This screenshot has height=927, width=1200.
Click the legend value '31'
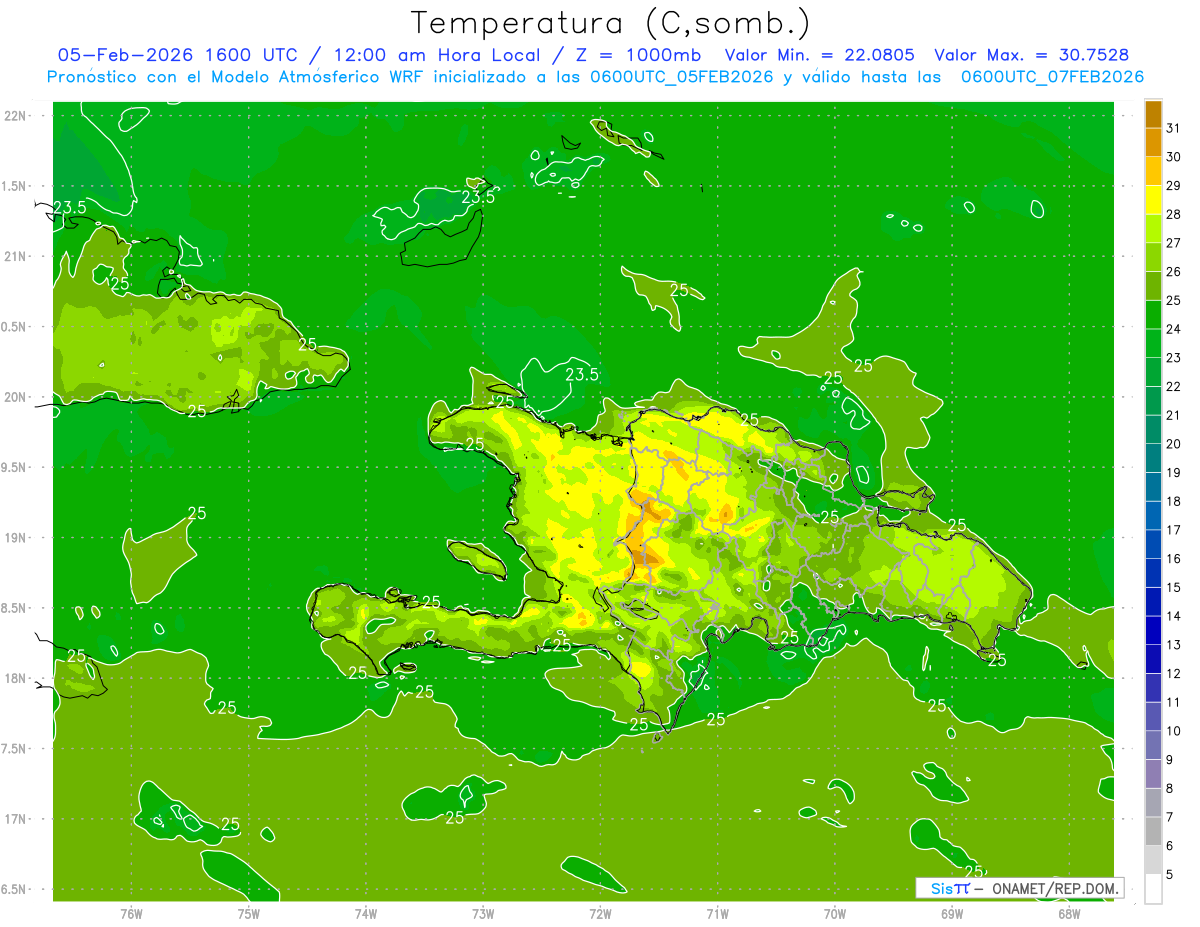pos(1174,128)
